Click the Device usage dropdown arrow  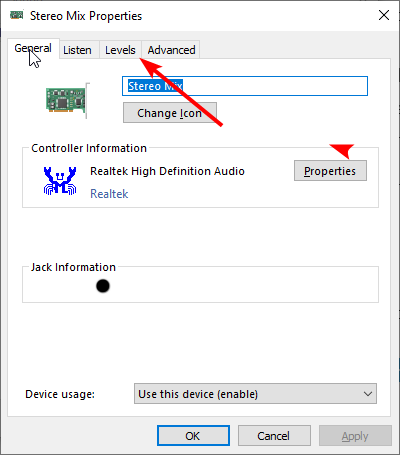tap(368, 394)
